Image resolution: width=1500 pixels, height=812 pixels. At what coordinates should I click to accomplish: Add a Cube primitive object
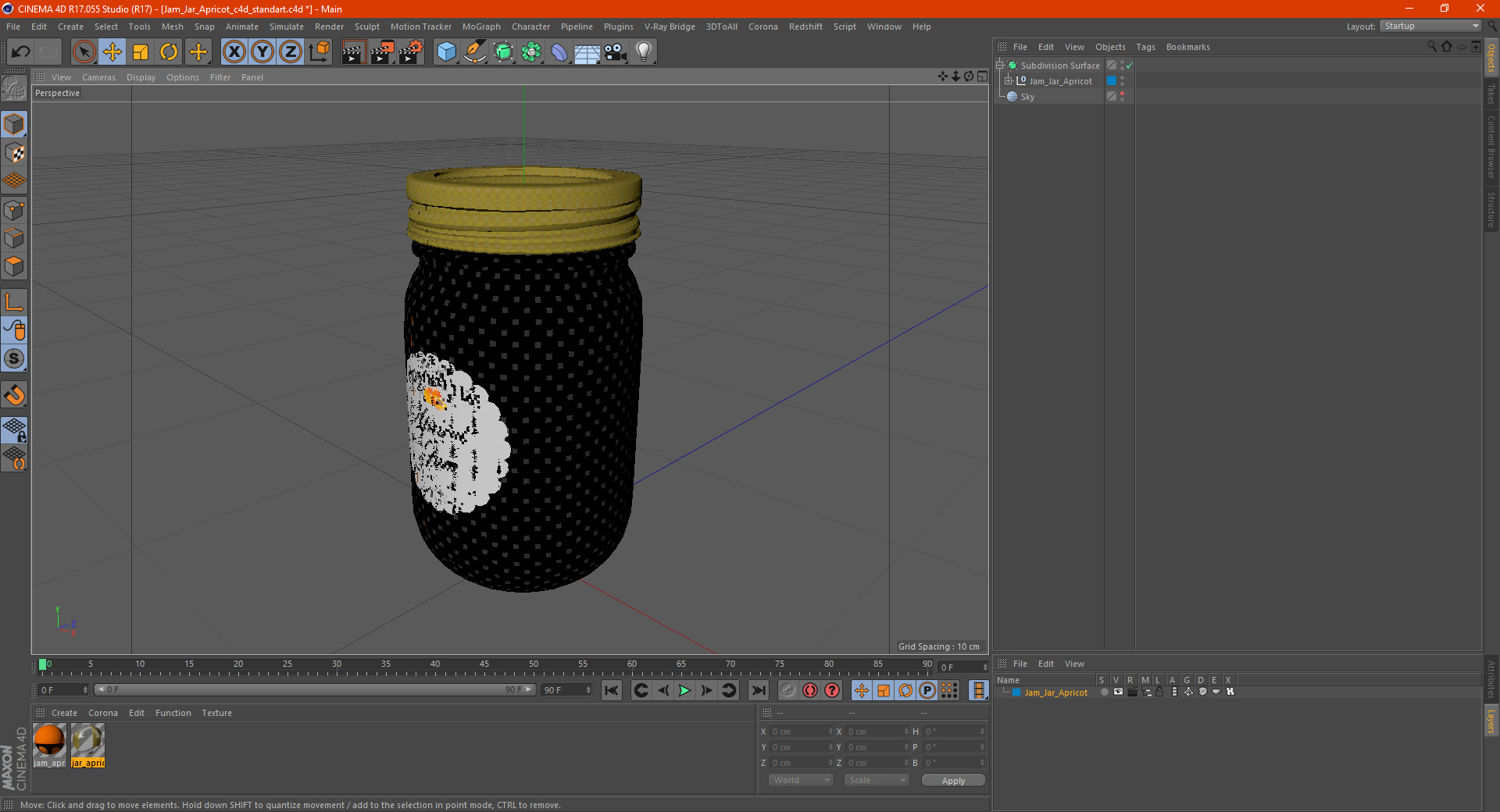pos(446,52)
